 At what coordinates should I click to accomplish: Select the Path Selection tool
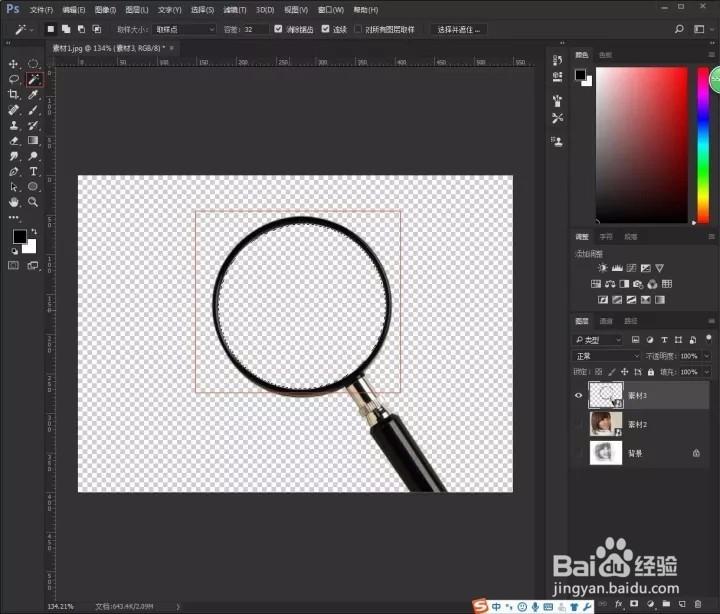coord(14,186)
